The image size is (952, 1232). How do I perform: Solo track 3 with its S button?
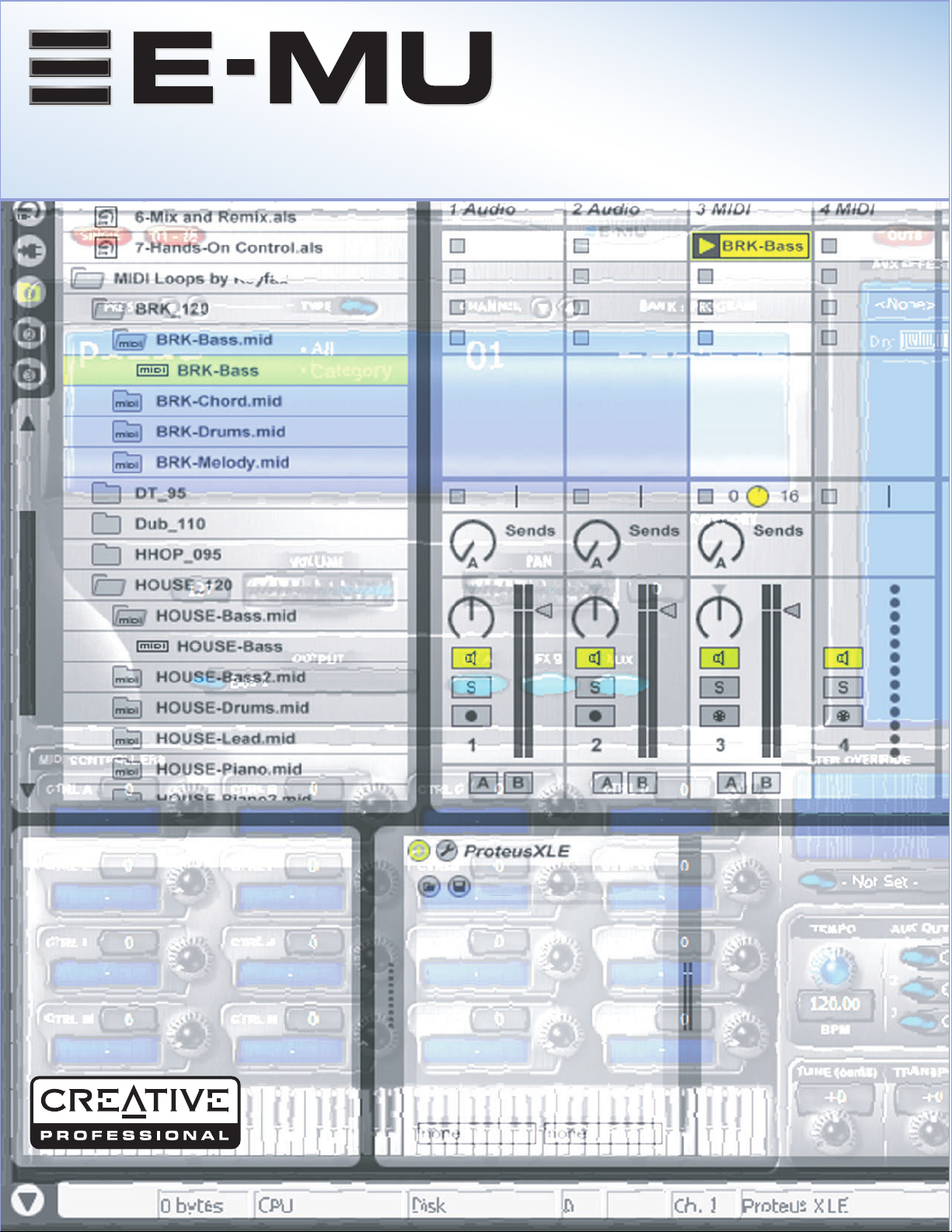[x=719, y=687]
